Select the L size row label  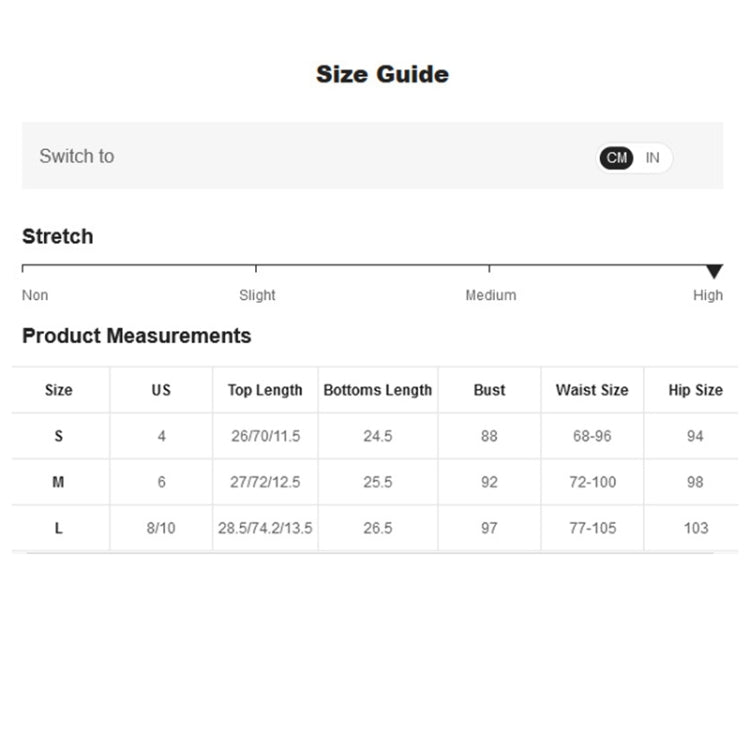[58, 528]
